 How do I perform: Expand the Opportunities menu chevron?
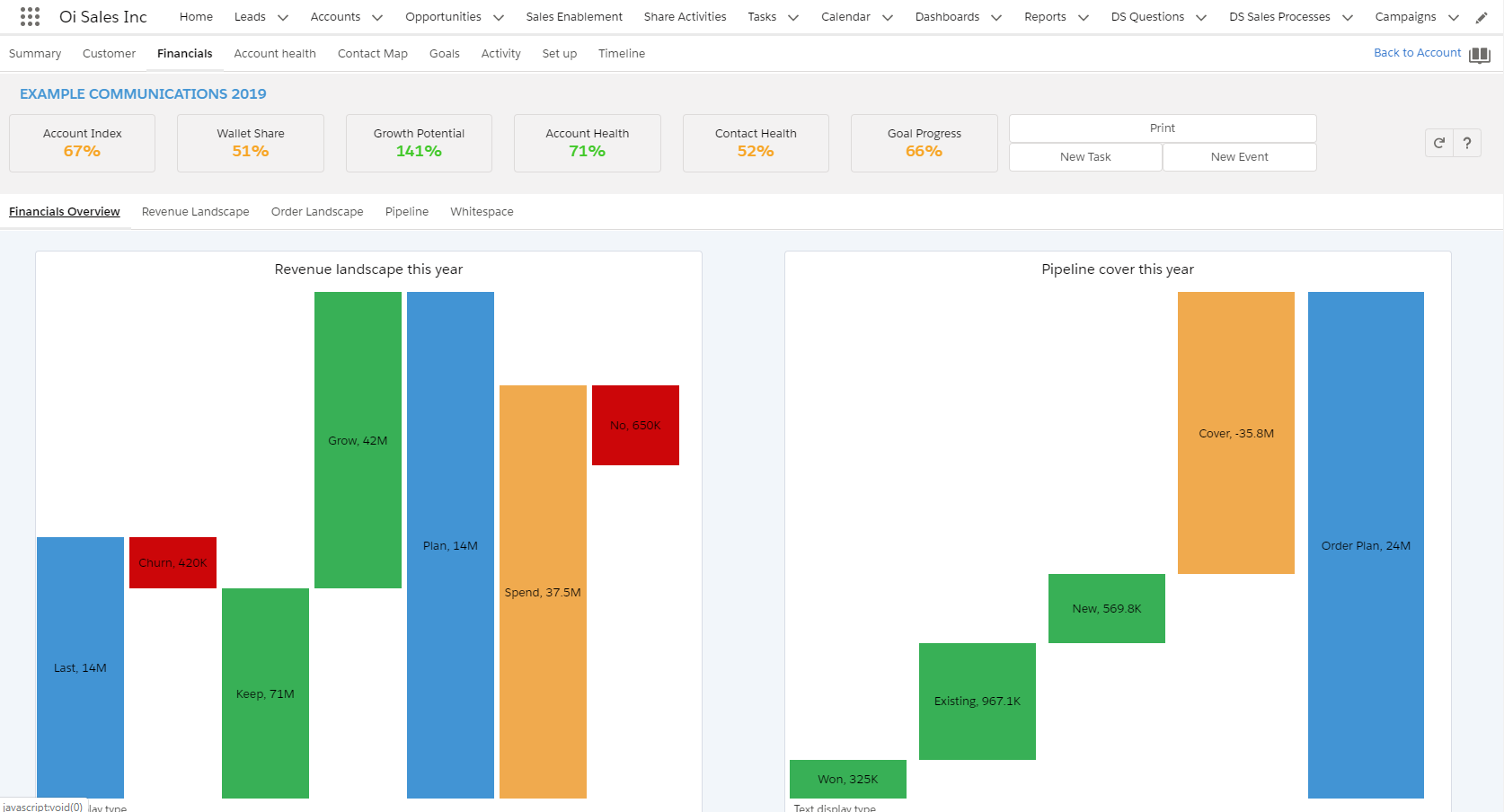click(x=499, y=18)
